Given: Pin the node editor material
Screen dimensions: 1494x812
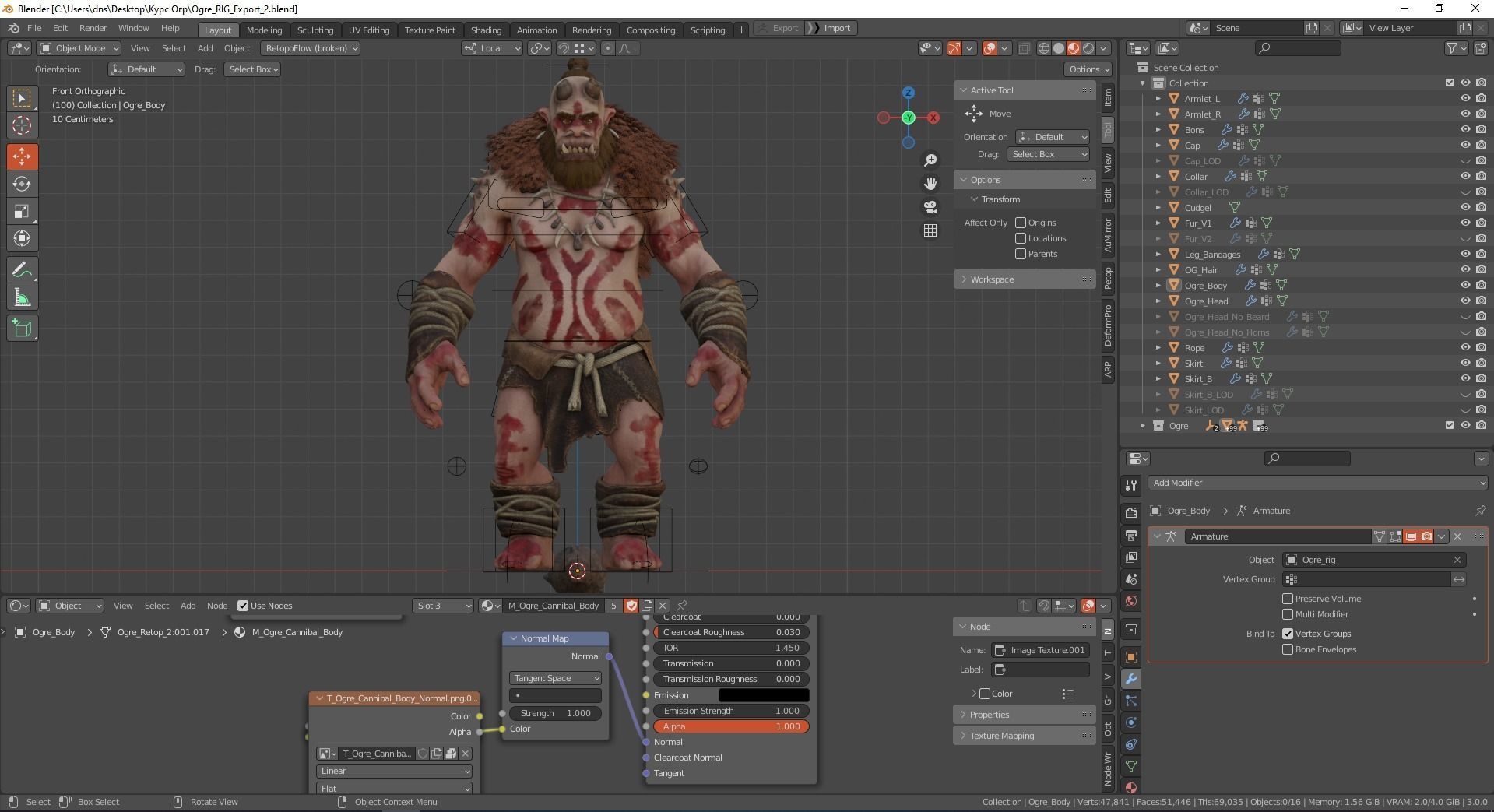Looking at the screenshot, I should point(682,606).
